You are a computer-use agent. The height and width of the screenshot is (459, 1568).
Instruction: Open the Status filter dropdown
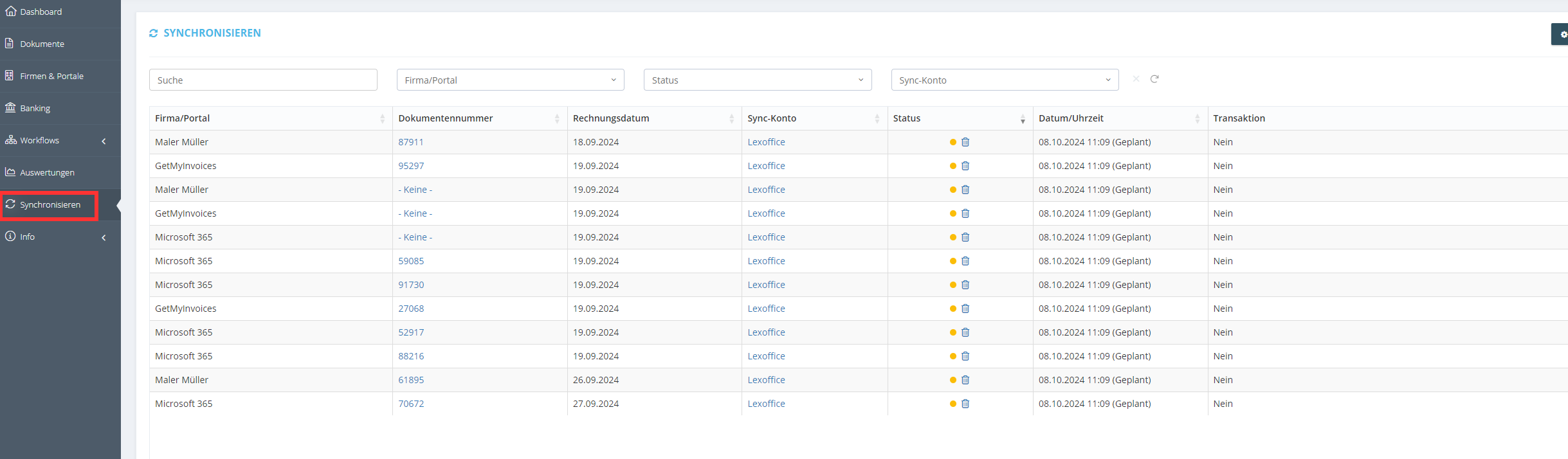[x=758, y=80]
